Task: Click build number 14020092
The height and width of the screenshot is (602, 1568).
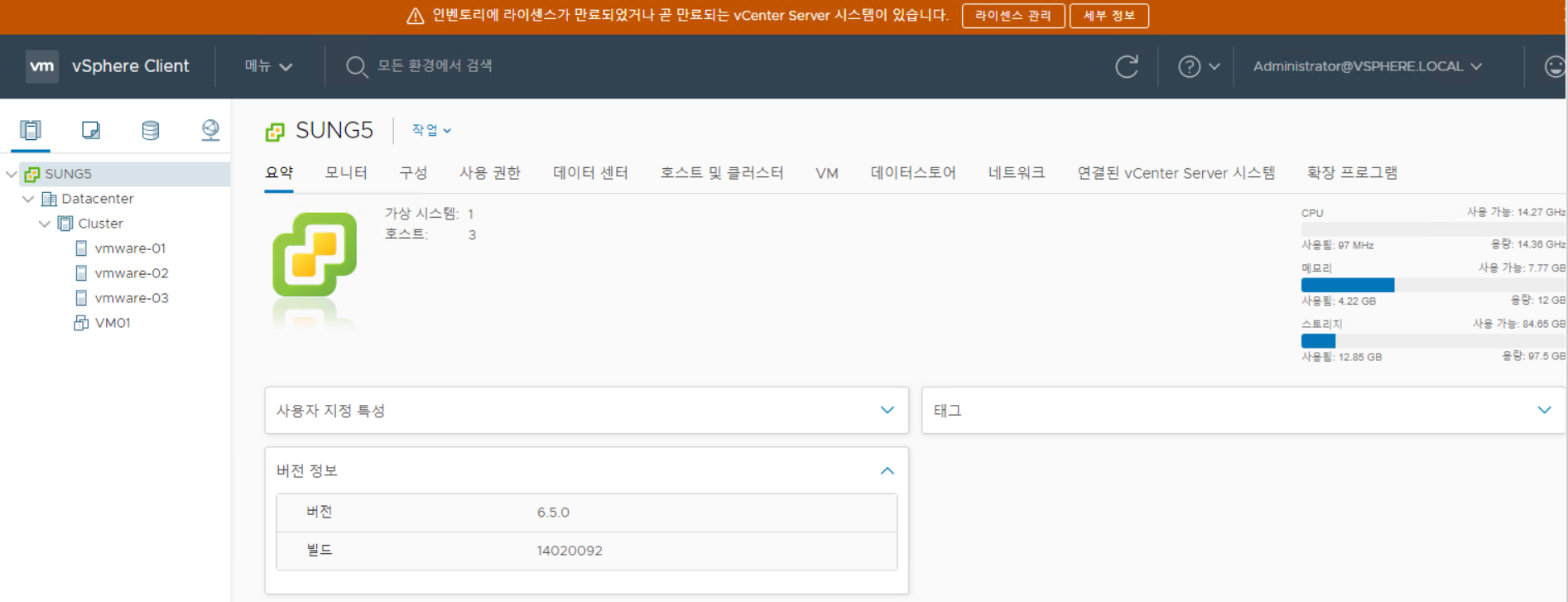Action: [x=570, y=551]
